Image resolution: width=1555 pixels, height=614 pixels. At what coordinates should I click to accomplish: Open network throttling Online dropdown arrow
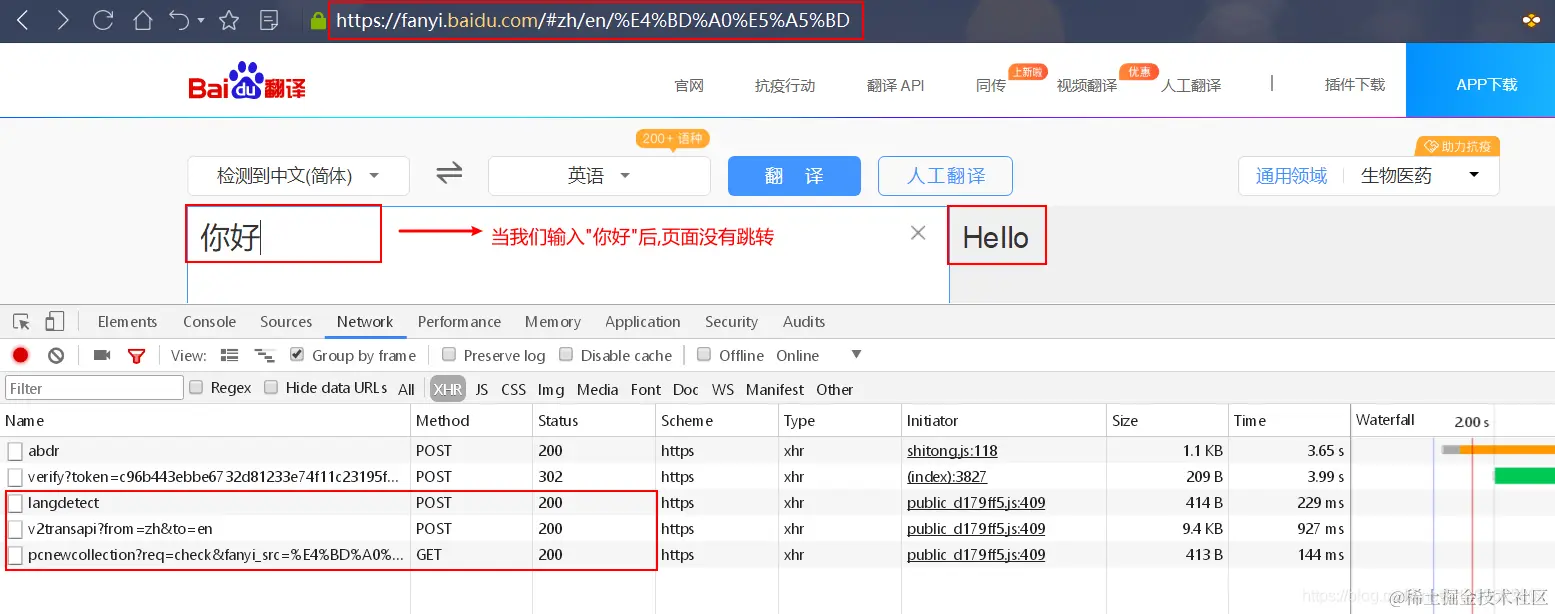pos(856,355)
